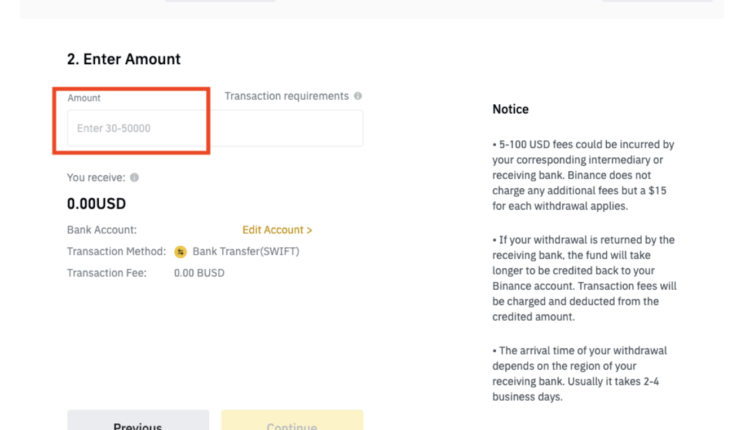Click the empty Transaction requirements box
Screen dimensions: 750x430
[288, 128]
